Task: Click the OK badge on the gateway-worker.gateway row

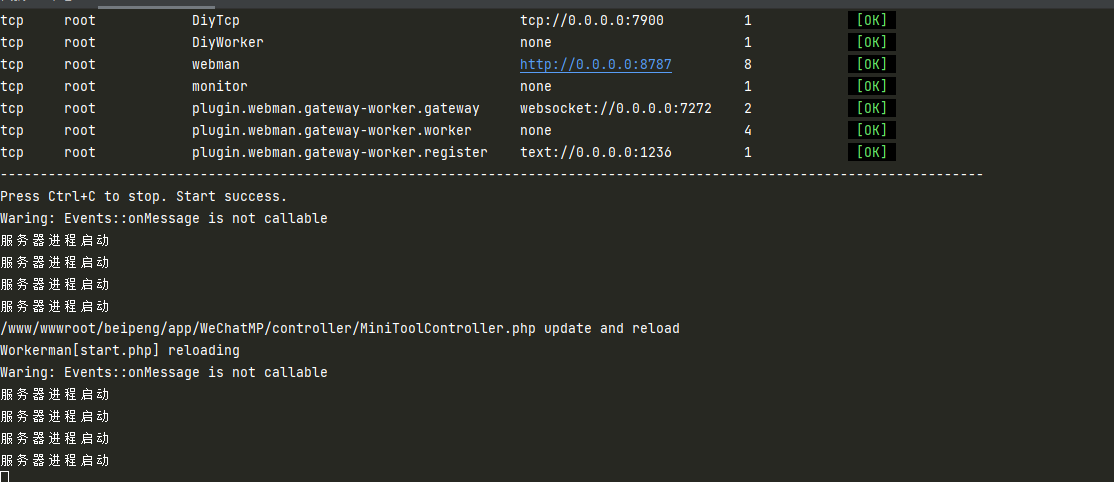Action: click(x=871, y=109)
